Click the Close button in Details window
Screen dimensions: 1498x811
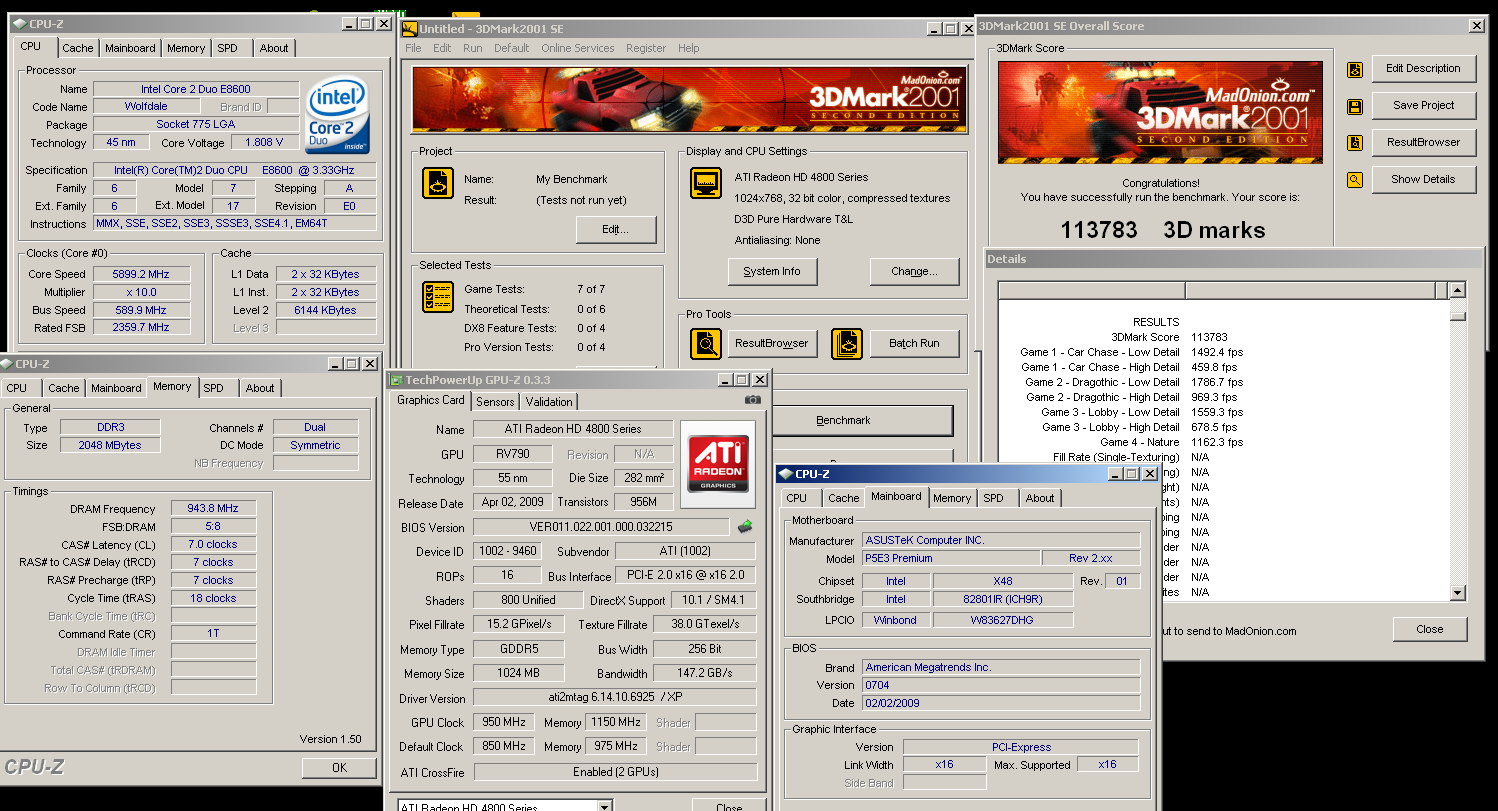[1430, 630]
